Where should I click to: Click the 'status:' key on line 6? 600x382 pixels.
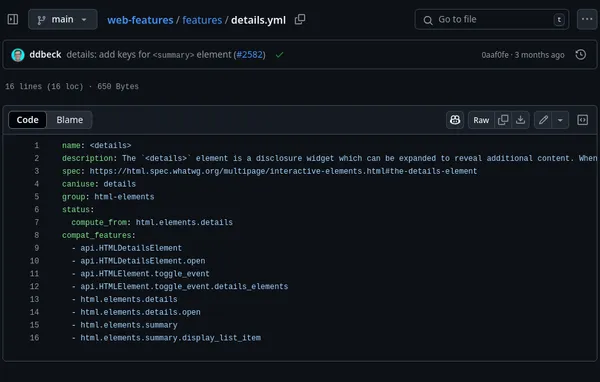(78, 209)
